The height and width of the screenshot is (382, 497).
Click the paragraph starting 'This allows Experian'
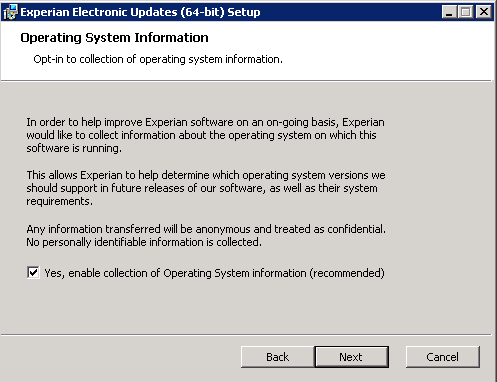click(x=206, y=188)
